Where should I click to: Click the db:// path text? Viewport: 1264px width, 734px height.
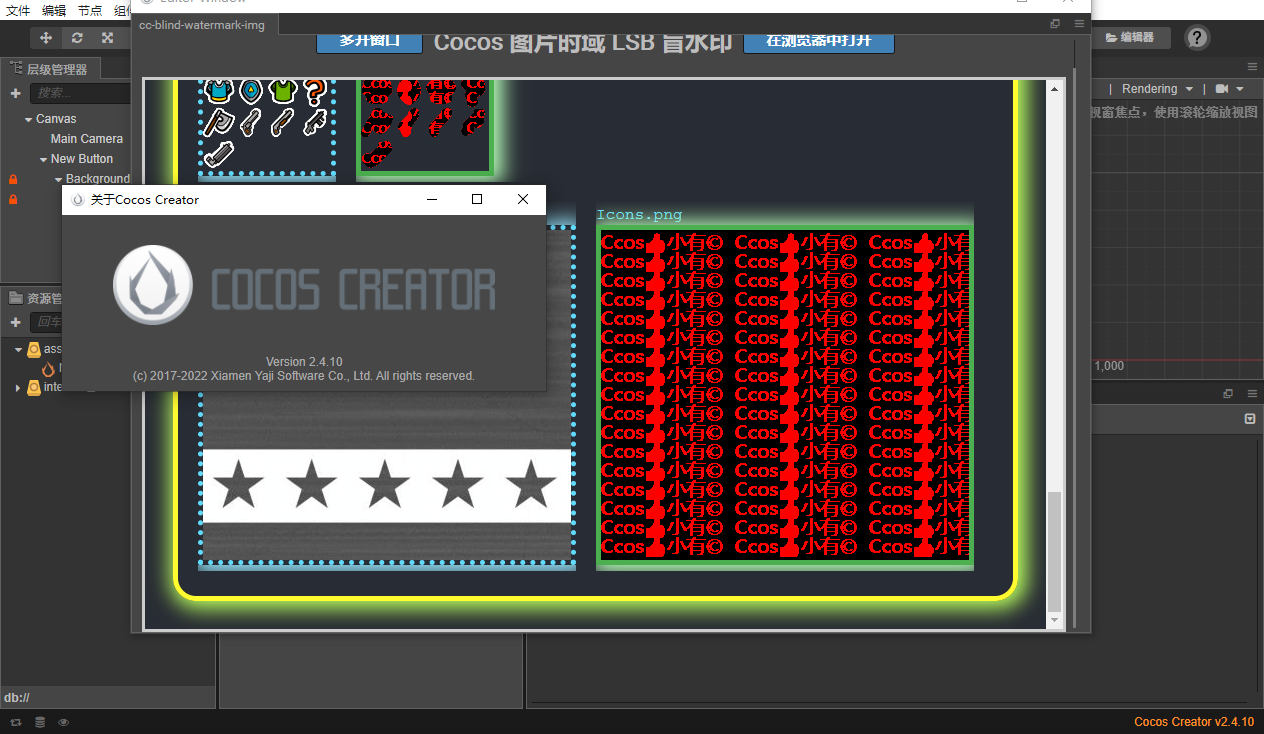coord(17,698)
